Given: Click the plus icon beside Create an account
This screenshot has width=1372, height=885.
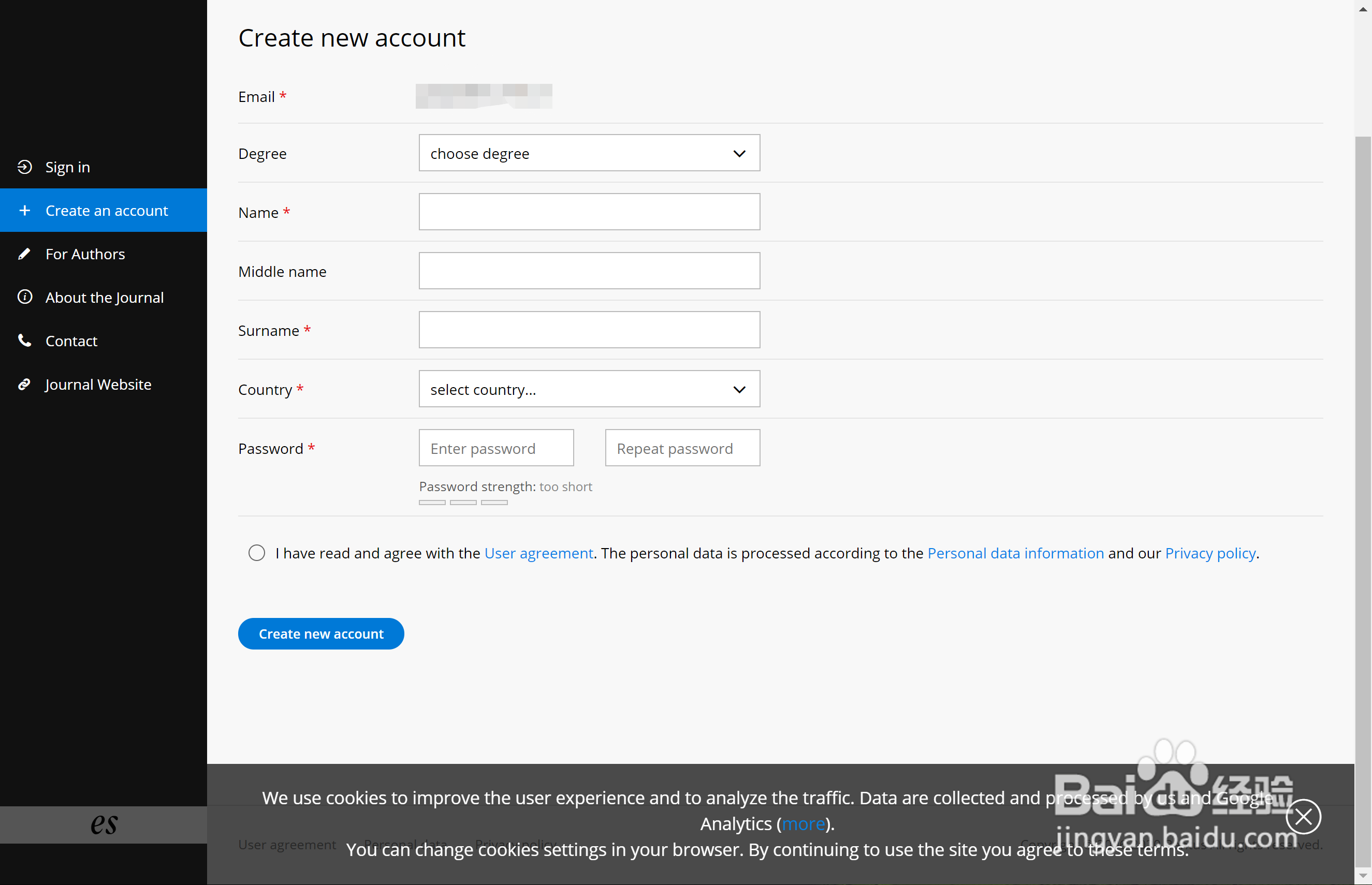Looking at the screenshot, I should coord(25,210).
